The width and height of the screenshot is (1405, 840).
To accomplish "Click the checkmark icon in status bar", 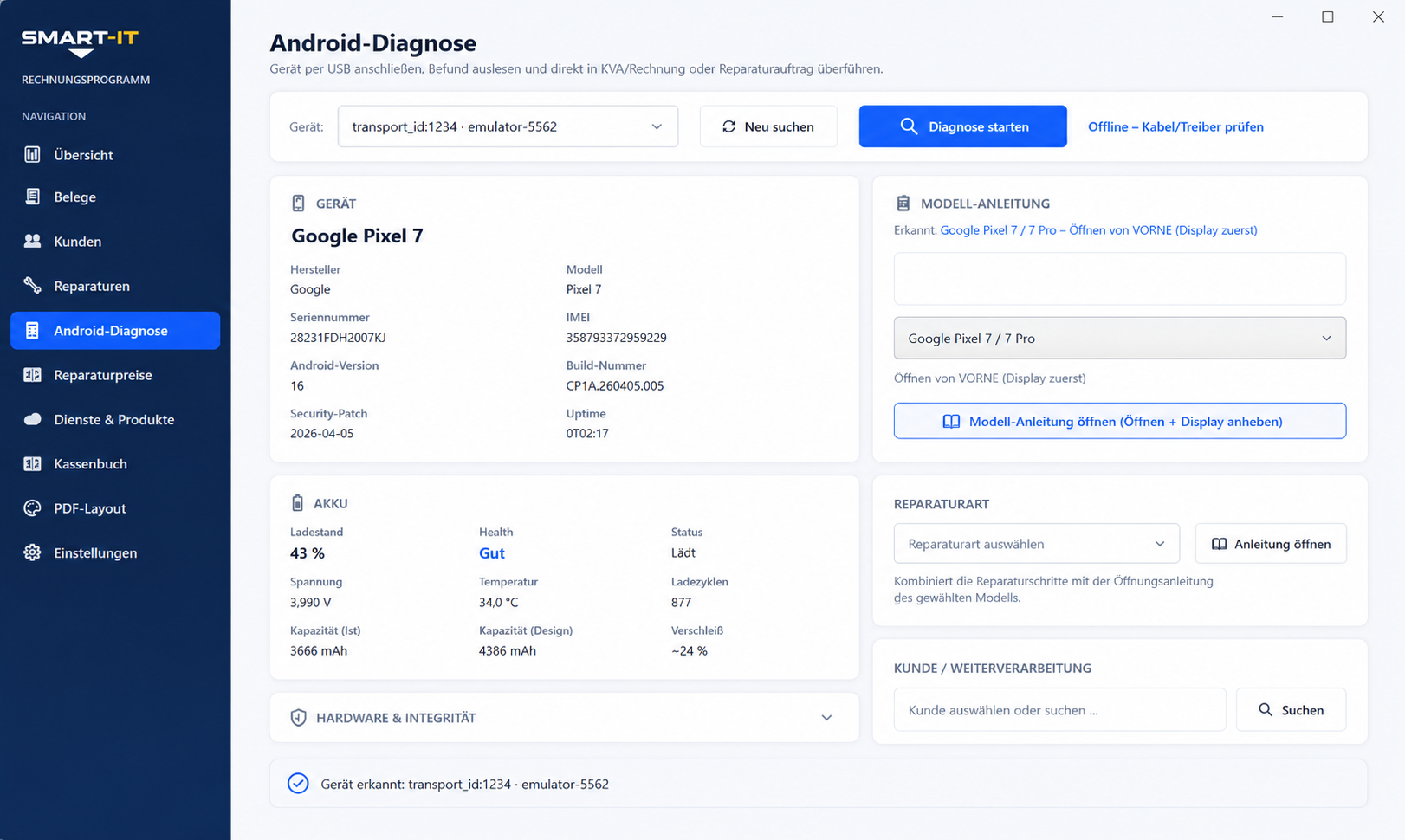I will 297,783.
